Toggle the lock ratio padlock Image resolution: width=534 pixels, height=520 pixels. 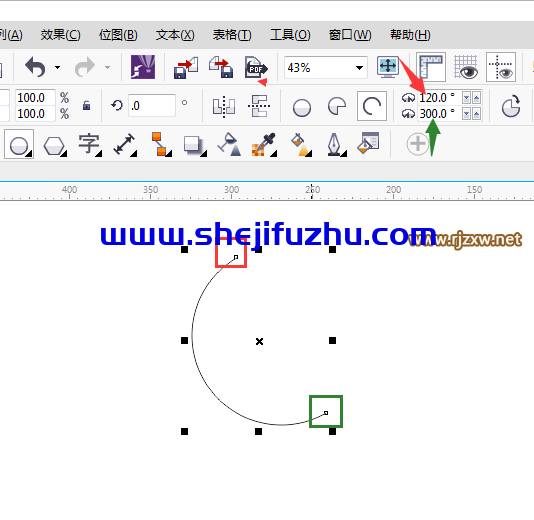pos(87,105)
